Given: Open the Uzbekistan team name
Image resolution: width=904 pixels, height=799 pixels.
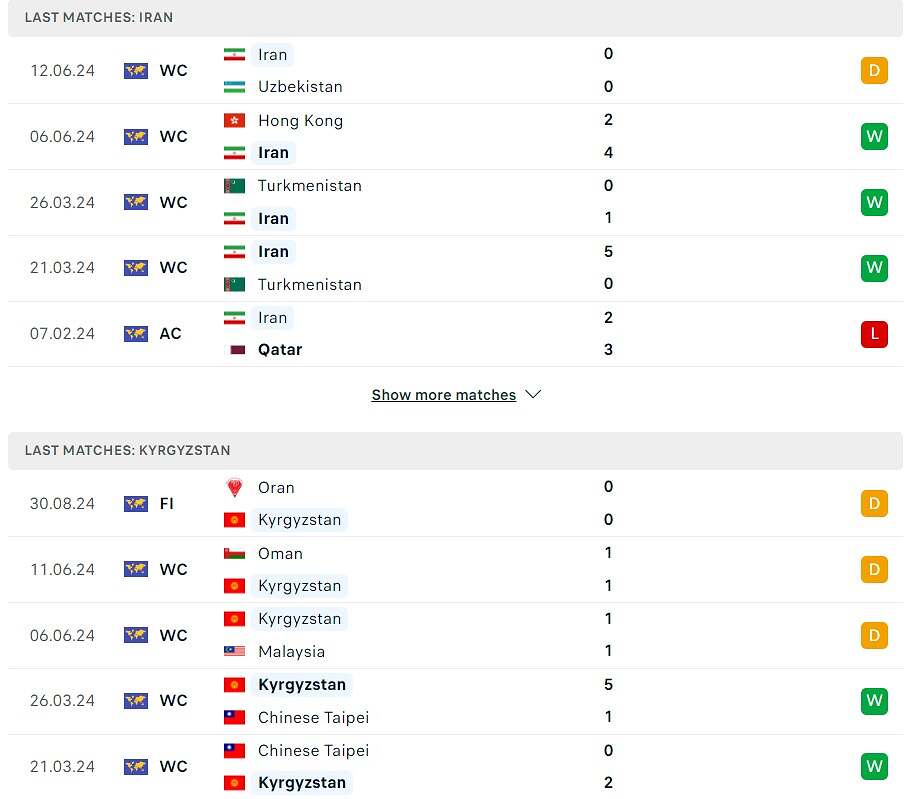Looking at the screenshot, I should coord(300,87).
